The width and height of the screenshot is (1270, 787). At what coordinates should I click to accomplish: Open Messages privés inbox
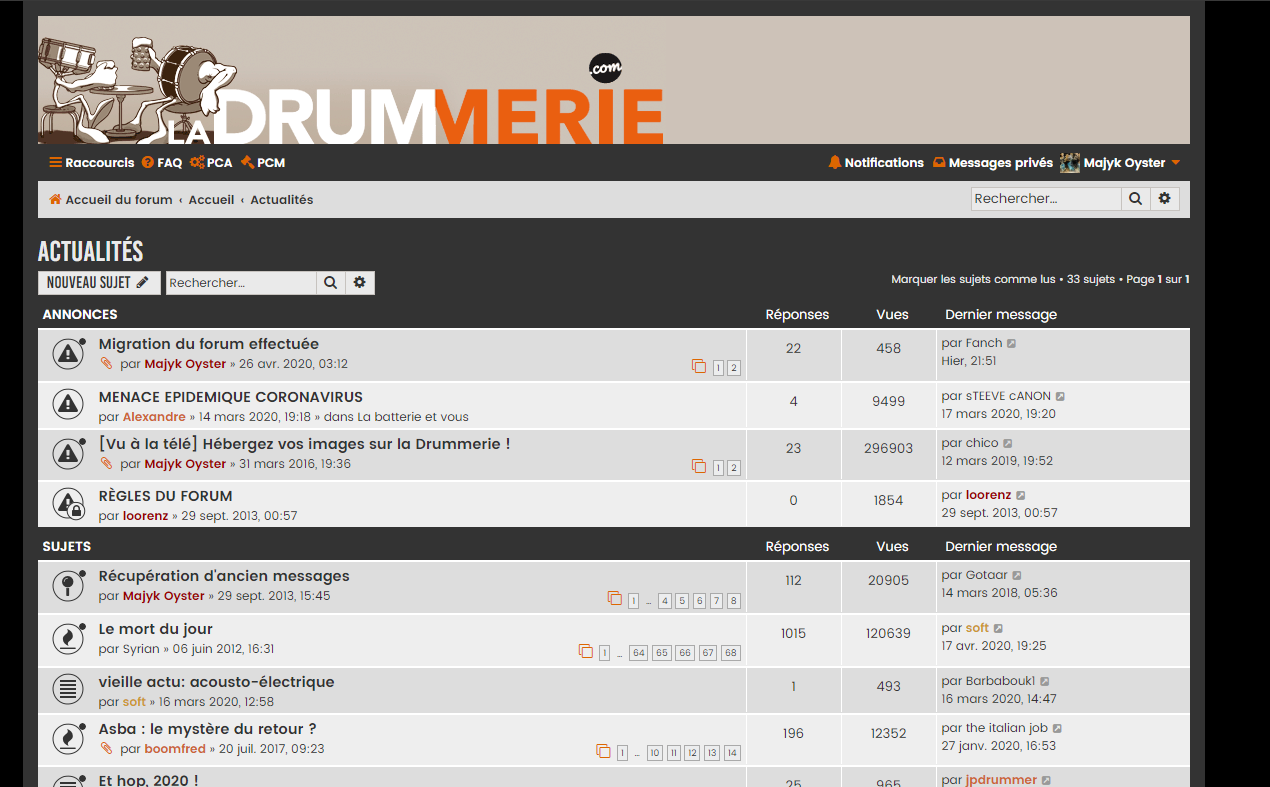pos(993,163)
